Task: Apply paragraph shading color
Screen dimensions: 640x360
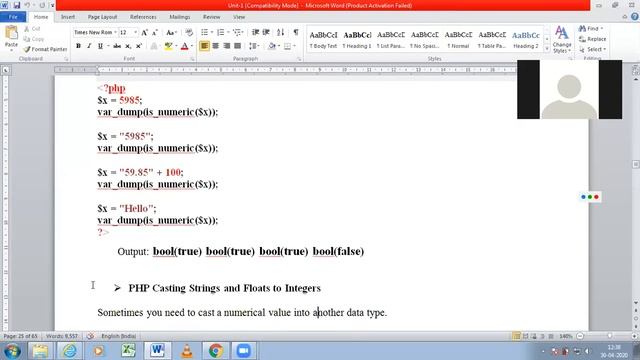Action: 272,46
